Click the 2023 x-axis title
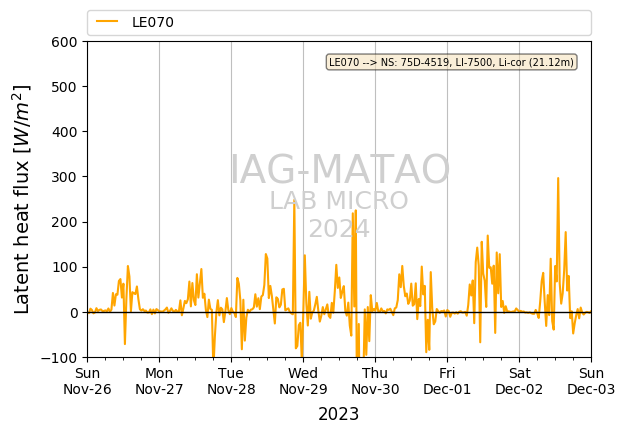Screen dimensions: 625x434 point(338,414)
